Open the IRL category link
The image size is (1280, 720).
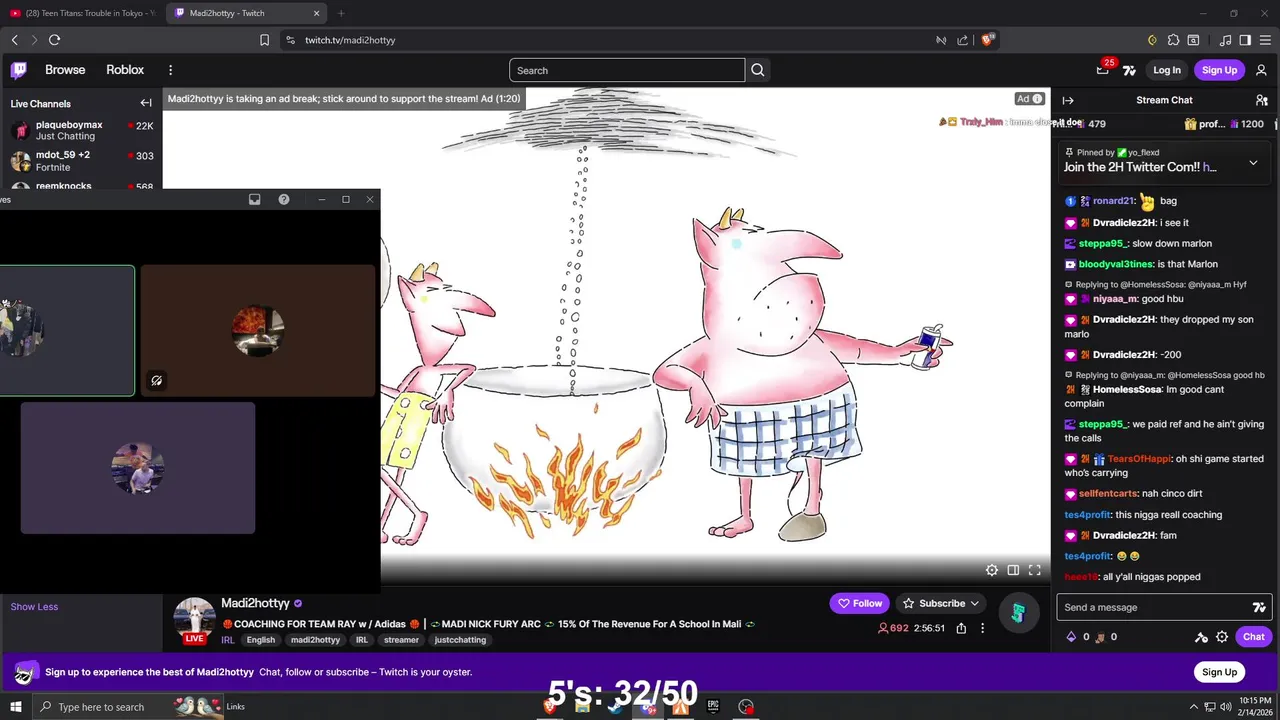228,640
